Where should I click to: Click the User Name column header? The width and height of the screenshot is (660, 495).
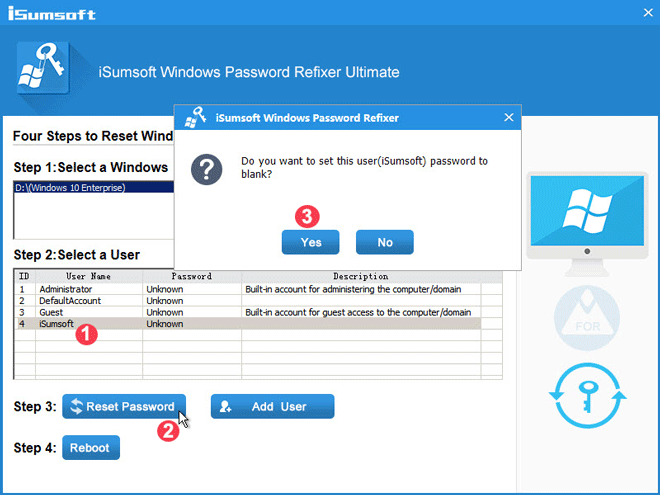point(89,276)
